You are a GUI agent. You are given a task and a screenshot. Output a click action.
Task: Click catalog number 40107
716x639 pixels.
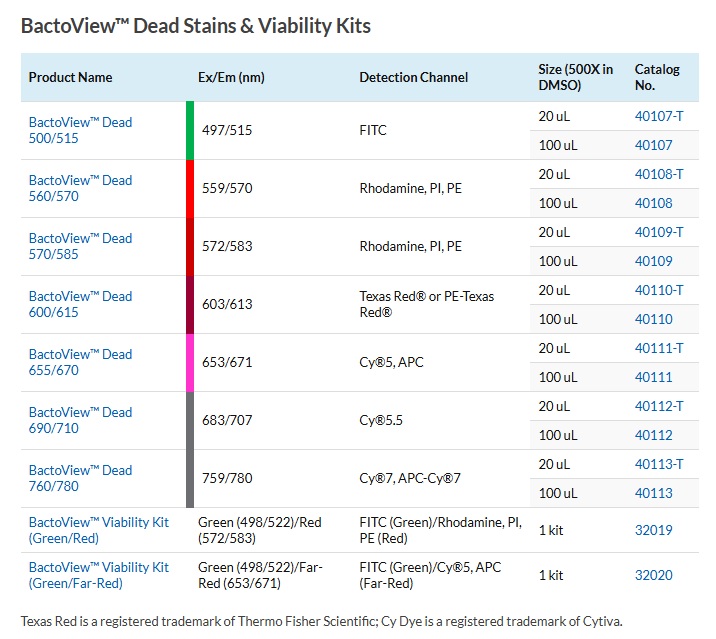coord(653,145)
